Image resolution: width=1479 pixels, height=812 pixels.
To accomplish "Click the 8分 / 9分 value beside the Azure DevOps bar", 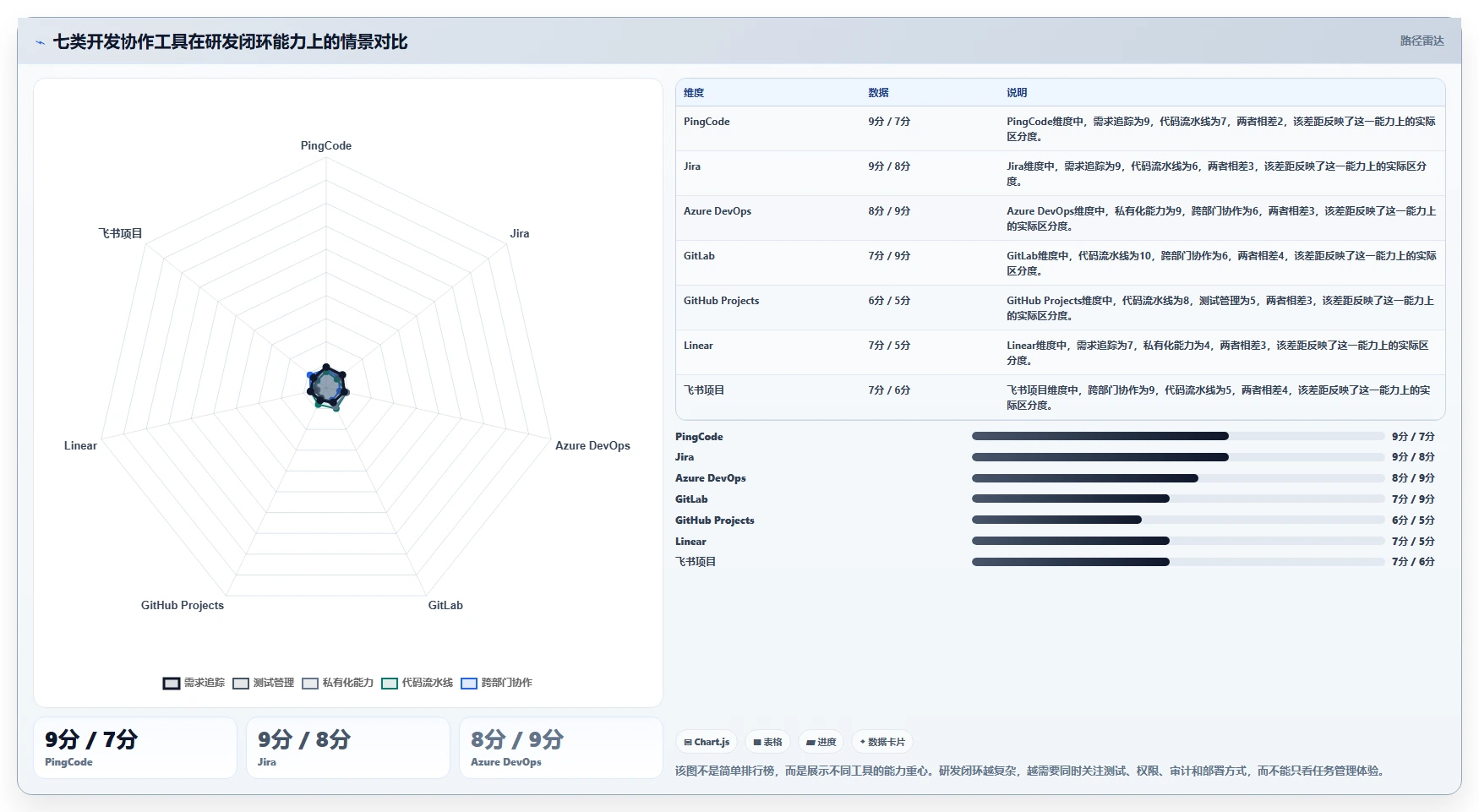I will tap(1413, 478).
